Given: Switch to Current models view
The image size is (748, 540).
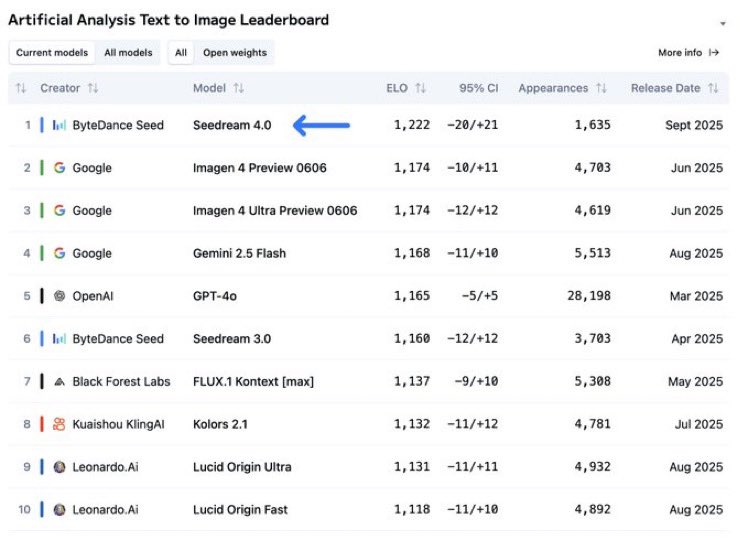Looking at the screenshot, I should (x=52, y=52).
